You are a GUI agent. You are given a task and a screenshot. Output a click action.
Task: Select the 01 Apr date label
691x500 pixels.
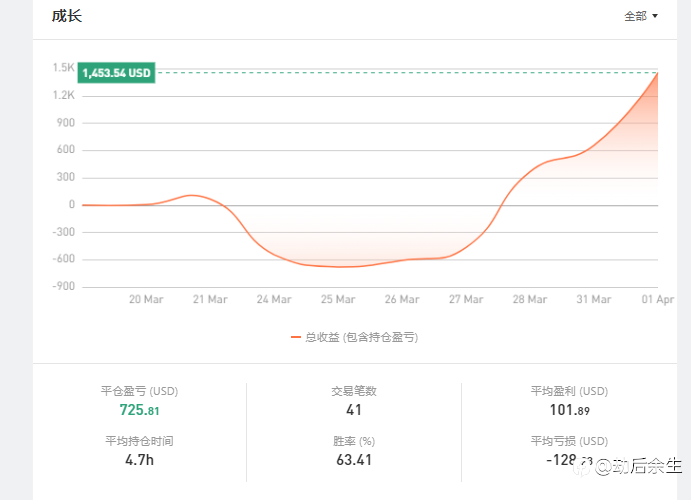pyautogui.click(x=658, y=299)
